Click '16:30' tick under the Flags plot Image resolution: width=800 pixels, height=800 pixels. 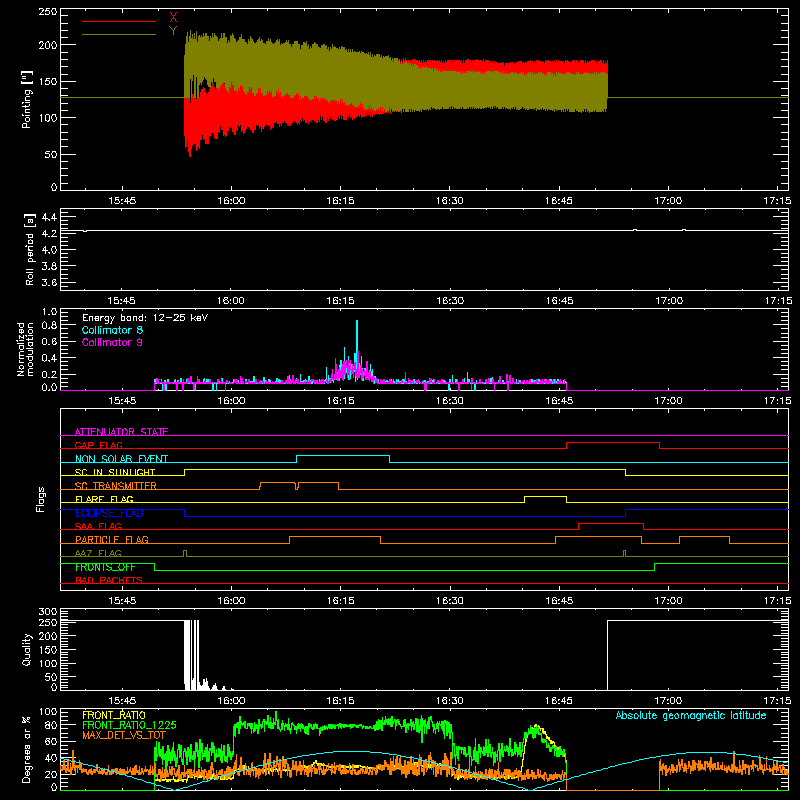point(449,601)
